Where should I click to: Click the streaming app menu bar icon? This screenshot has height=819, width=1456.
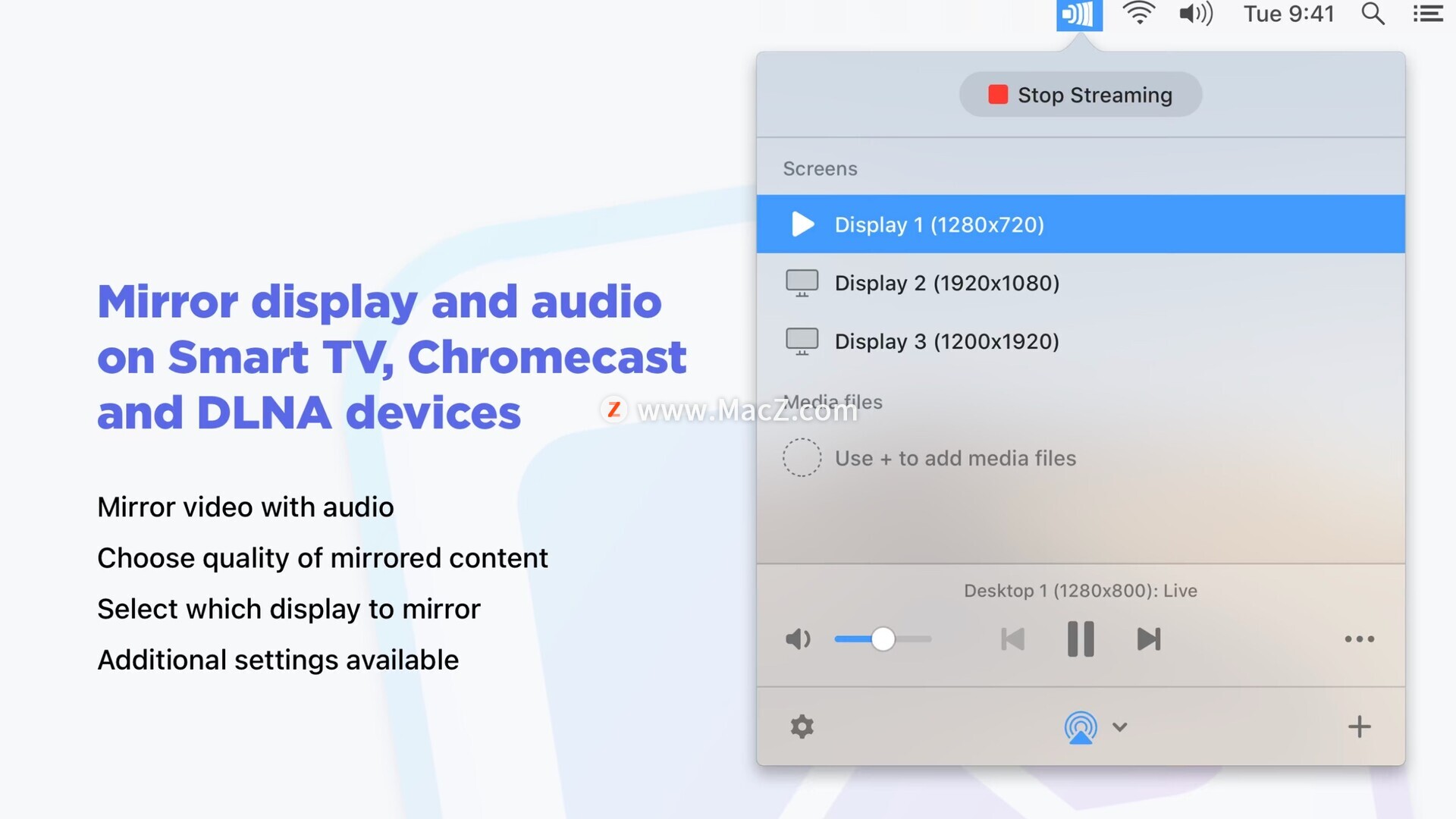click(1079, 14)
